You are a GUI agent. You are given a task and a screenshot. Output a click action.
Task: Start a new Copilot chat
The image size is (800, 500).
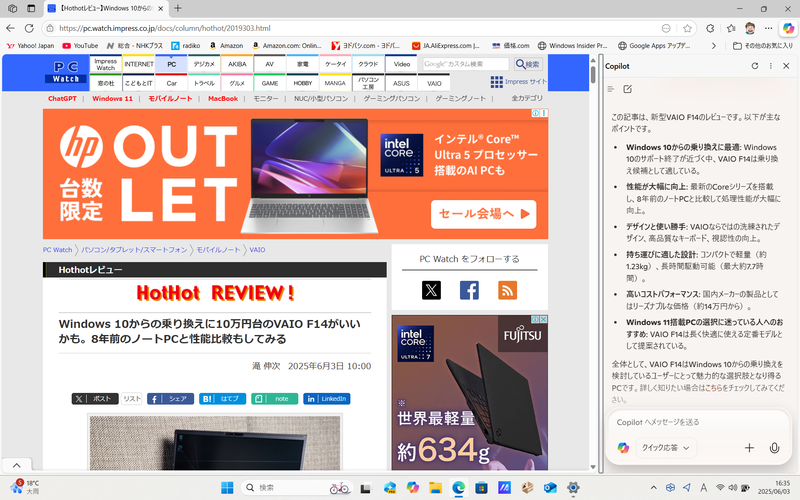click(628, 89)
